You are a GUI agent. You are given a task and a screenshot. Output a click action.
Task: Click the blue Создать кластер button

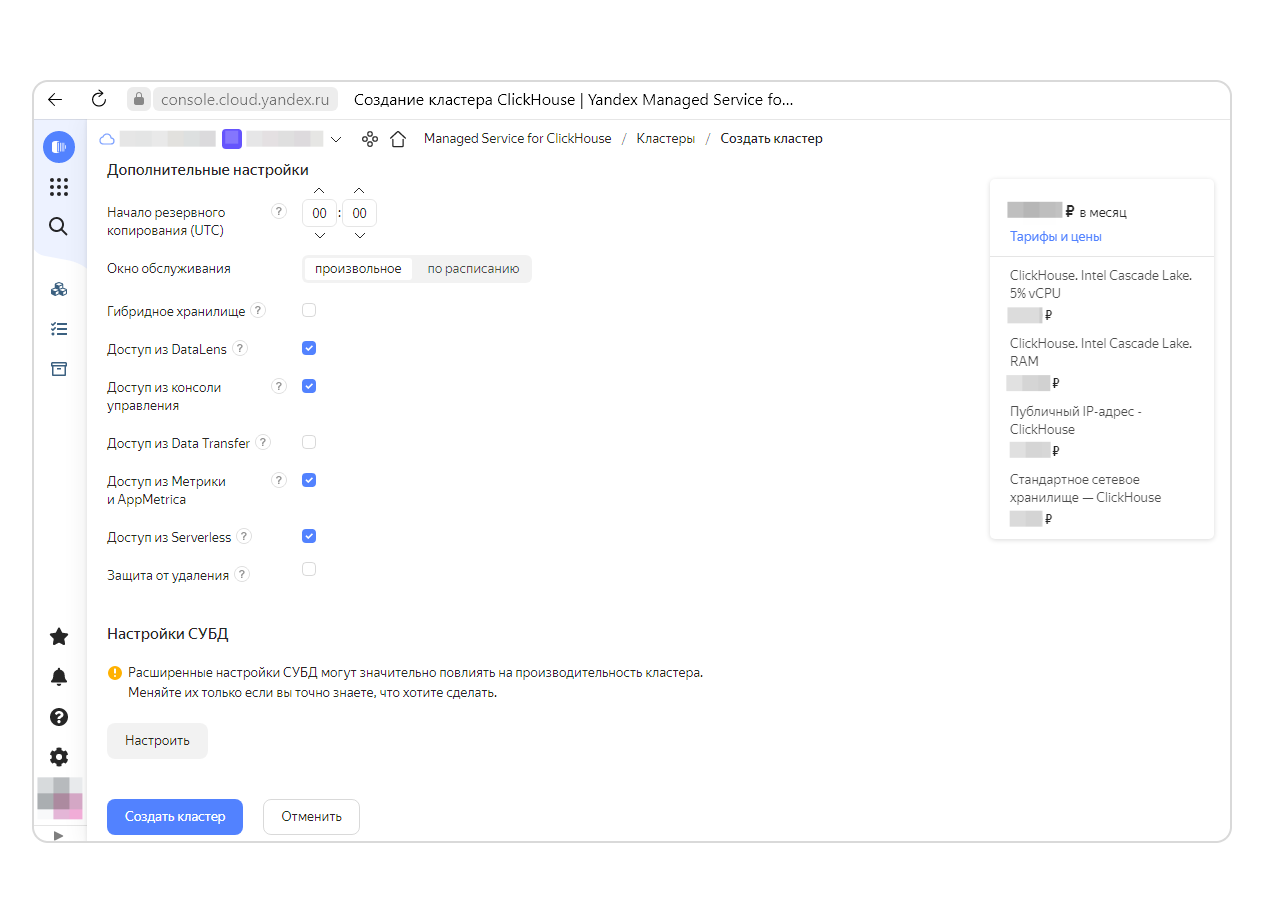tap(175, 817)
